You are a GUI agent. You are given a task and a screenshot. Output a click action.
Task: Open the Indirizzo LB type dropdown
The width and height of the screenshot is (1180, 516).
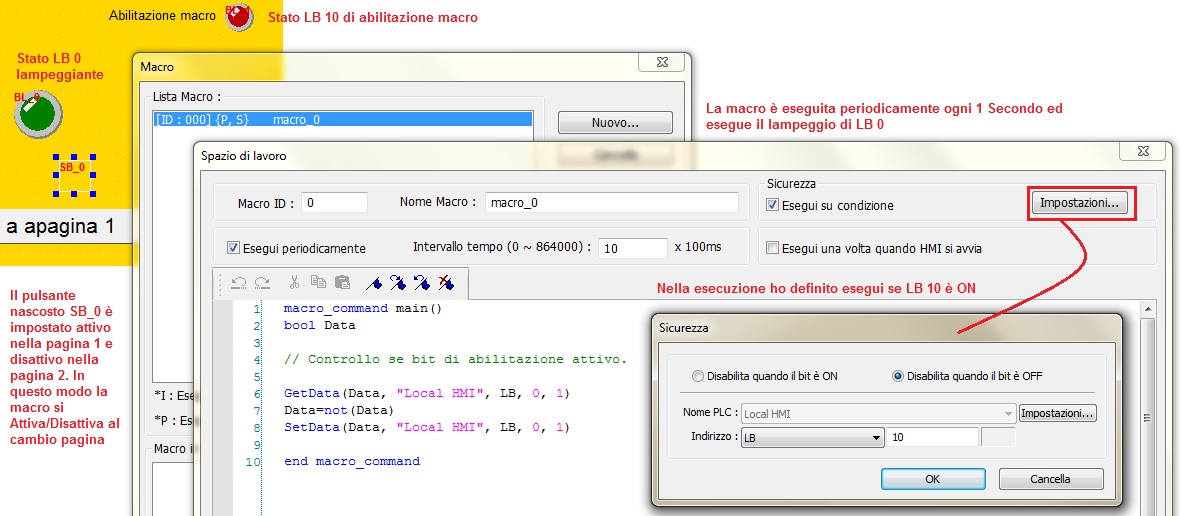pyautogui.click(x=812, y=437)
